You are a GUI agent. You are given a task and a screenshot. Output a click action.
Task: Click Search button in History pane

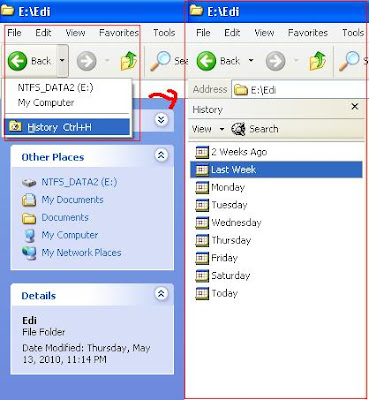pyautogui.click(x=255, y=129)
